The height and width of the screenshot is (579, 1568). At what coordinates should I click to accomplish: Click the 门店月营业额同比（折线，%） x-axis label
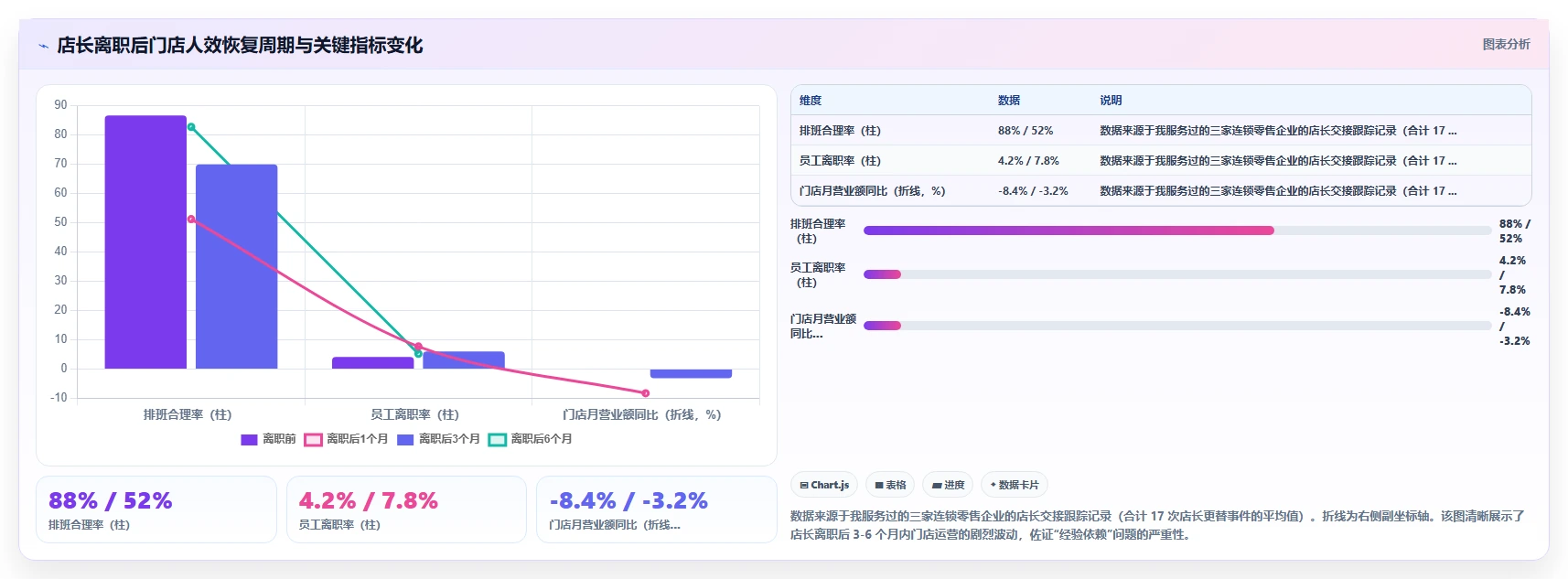tap(641, 414)
